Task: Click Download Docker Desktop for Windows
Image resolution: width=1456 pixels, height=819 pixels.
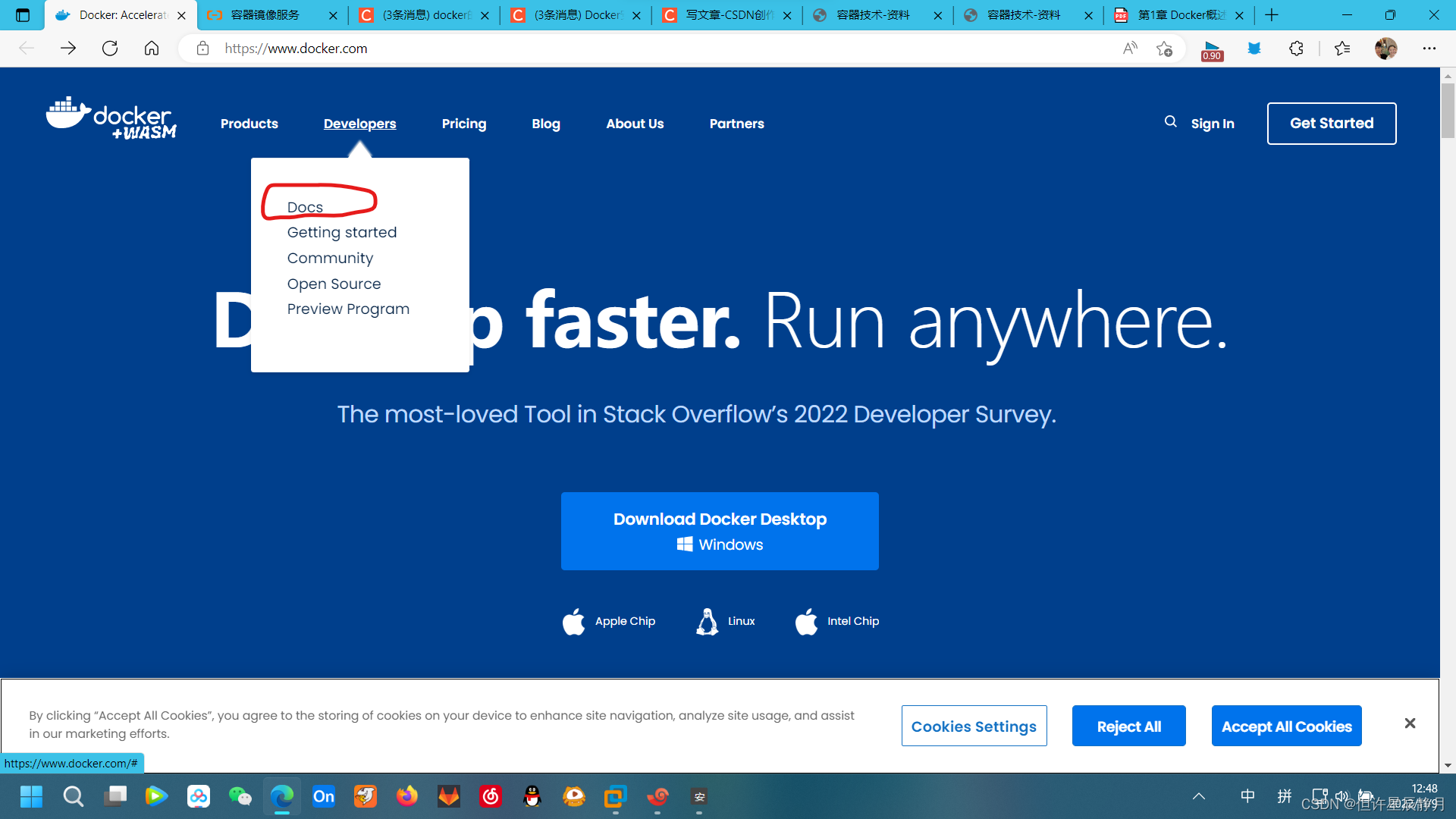Action: click(x=720, y=531)
